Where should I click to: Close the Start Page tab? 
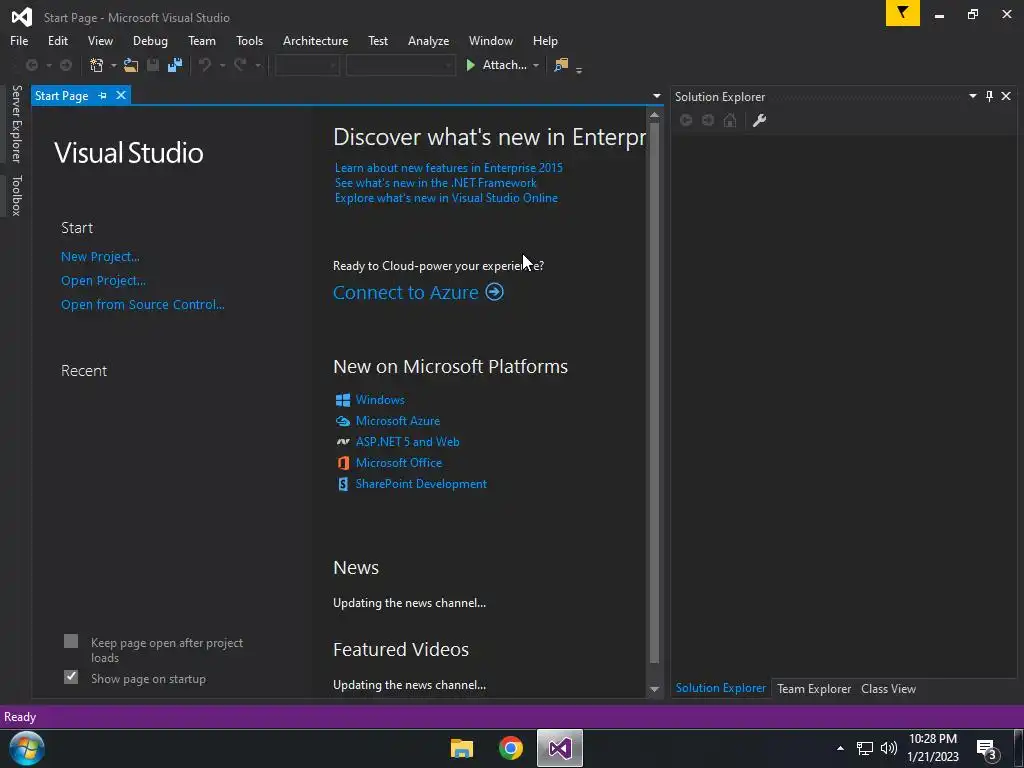(x=121, y=95)
